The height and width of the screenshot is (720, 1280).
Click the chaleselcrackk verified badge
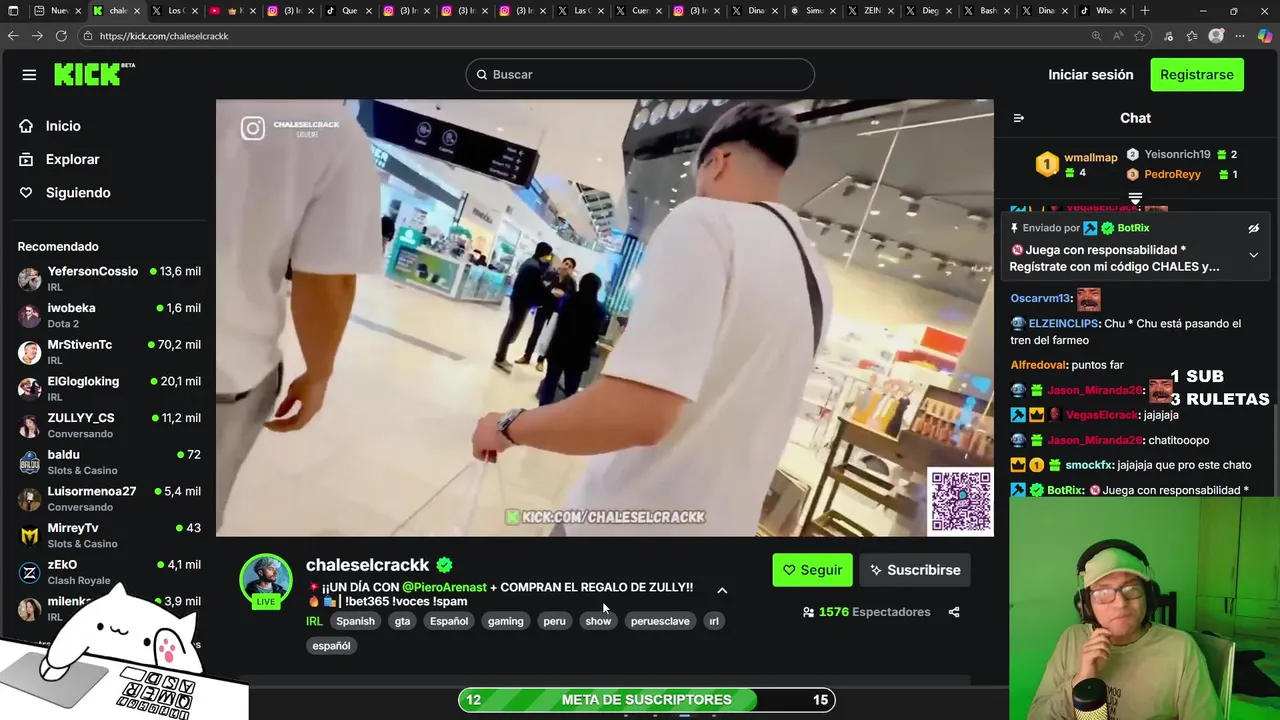(x=444, y=565)
